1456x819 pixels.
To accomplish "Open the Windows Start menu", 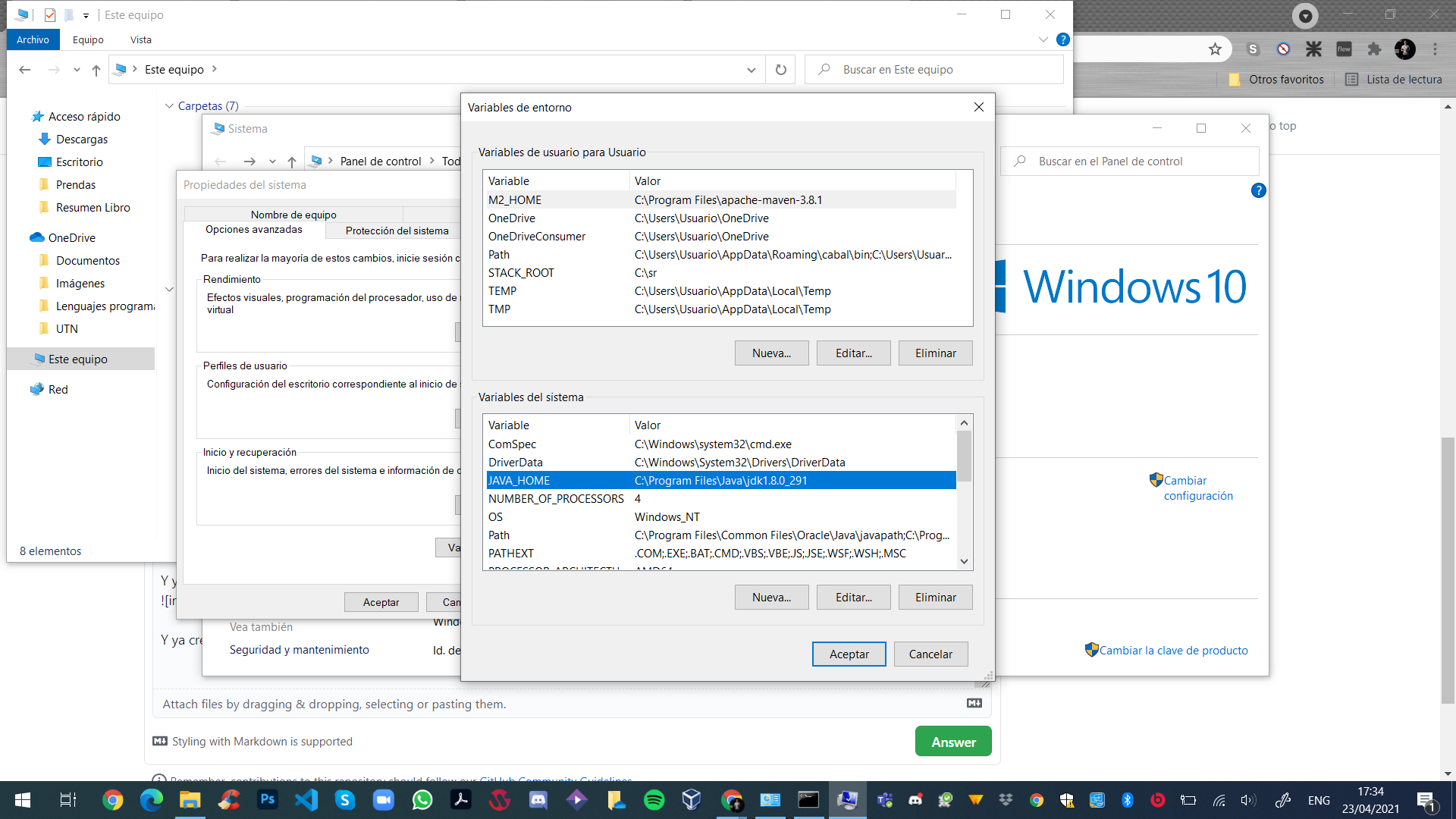I will pos(23,800).
